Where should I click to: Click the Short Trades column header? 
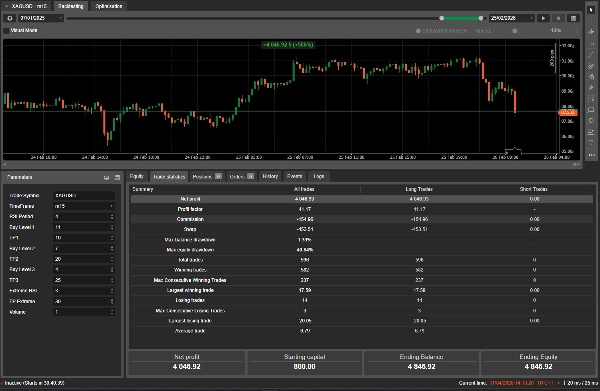click(x=534, y=189)
